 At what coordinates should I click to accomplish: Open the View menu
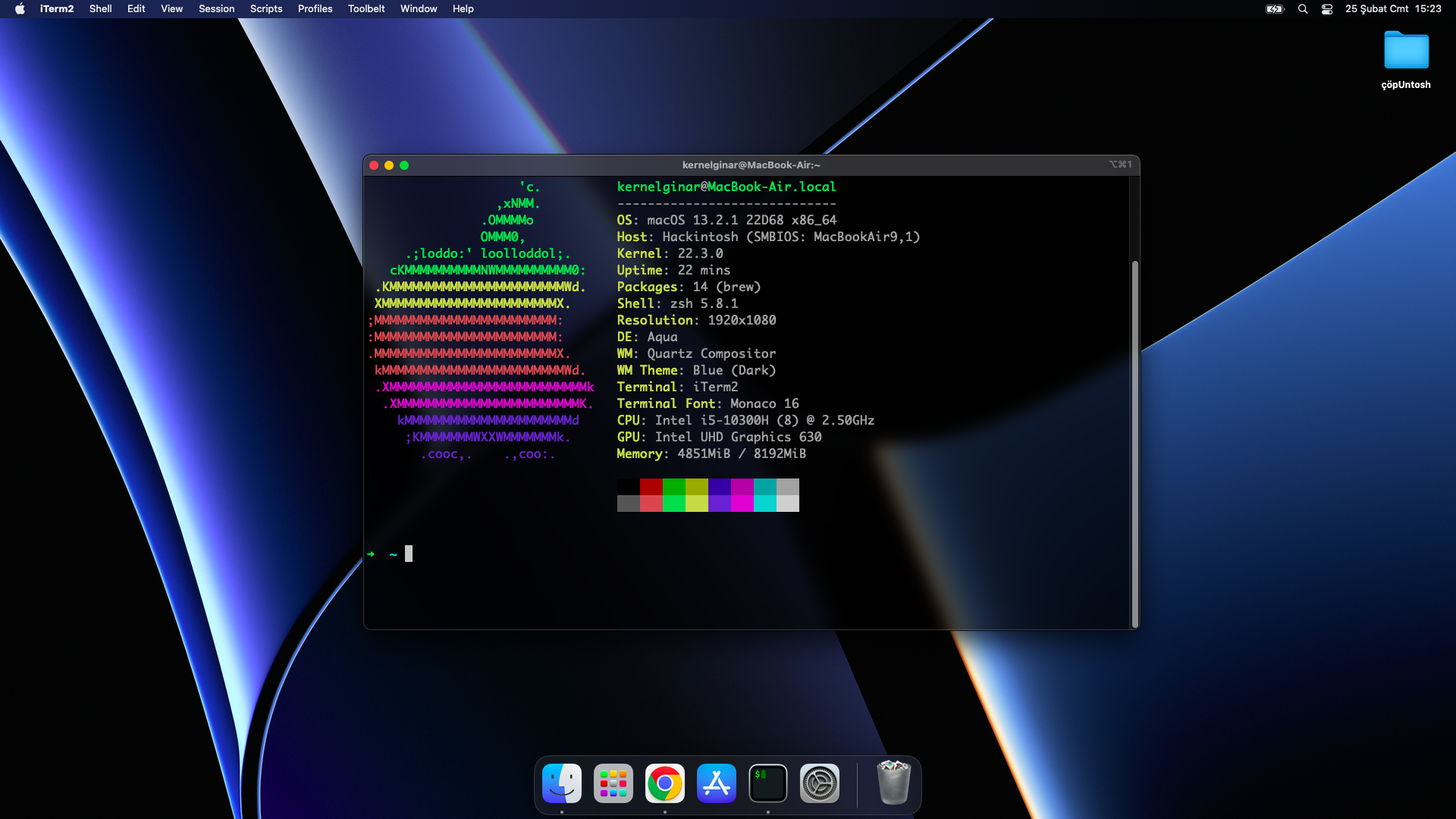[171, 9]
